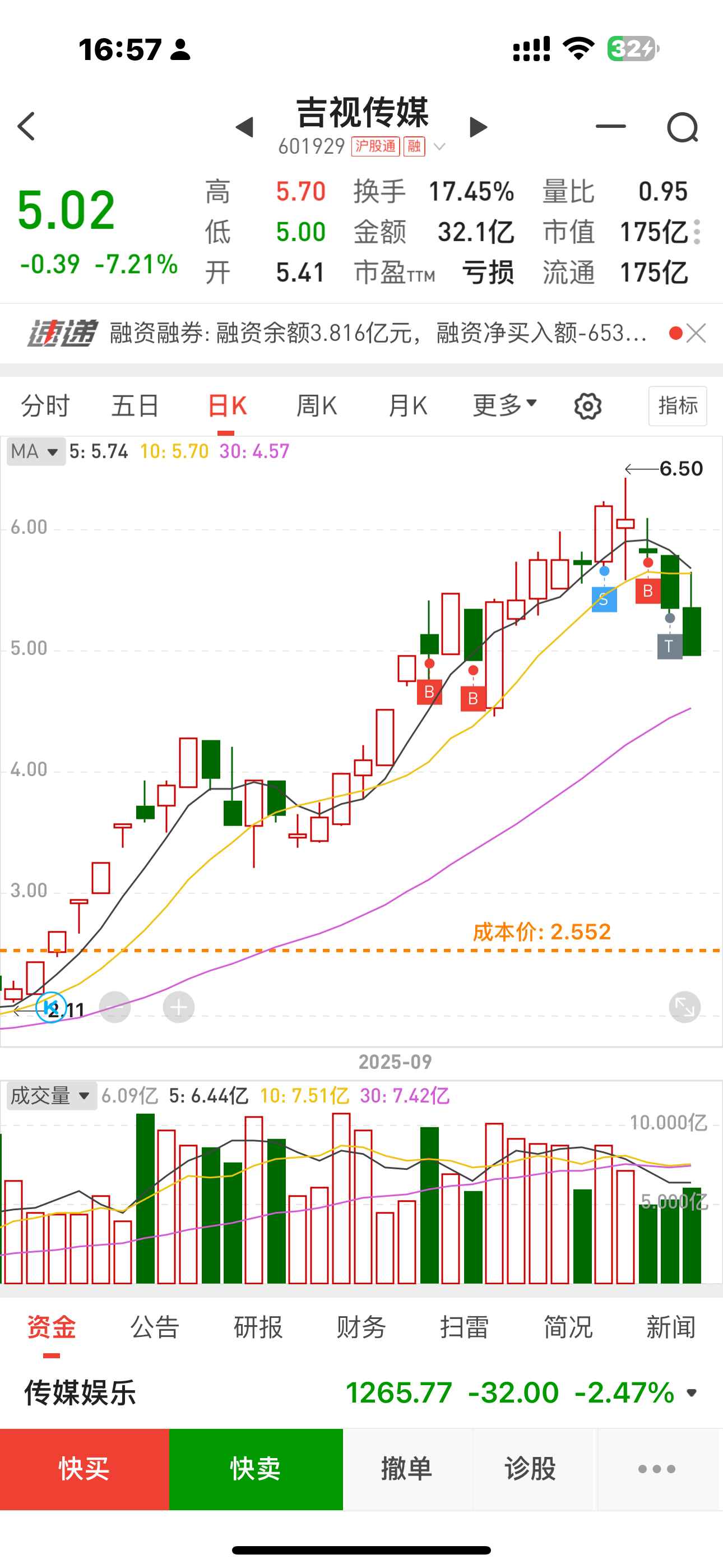Zoom out chart with minus circle
The image size is (723, 1568).
115,1007
